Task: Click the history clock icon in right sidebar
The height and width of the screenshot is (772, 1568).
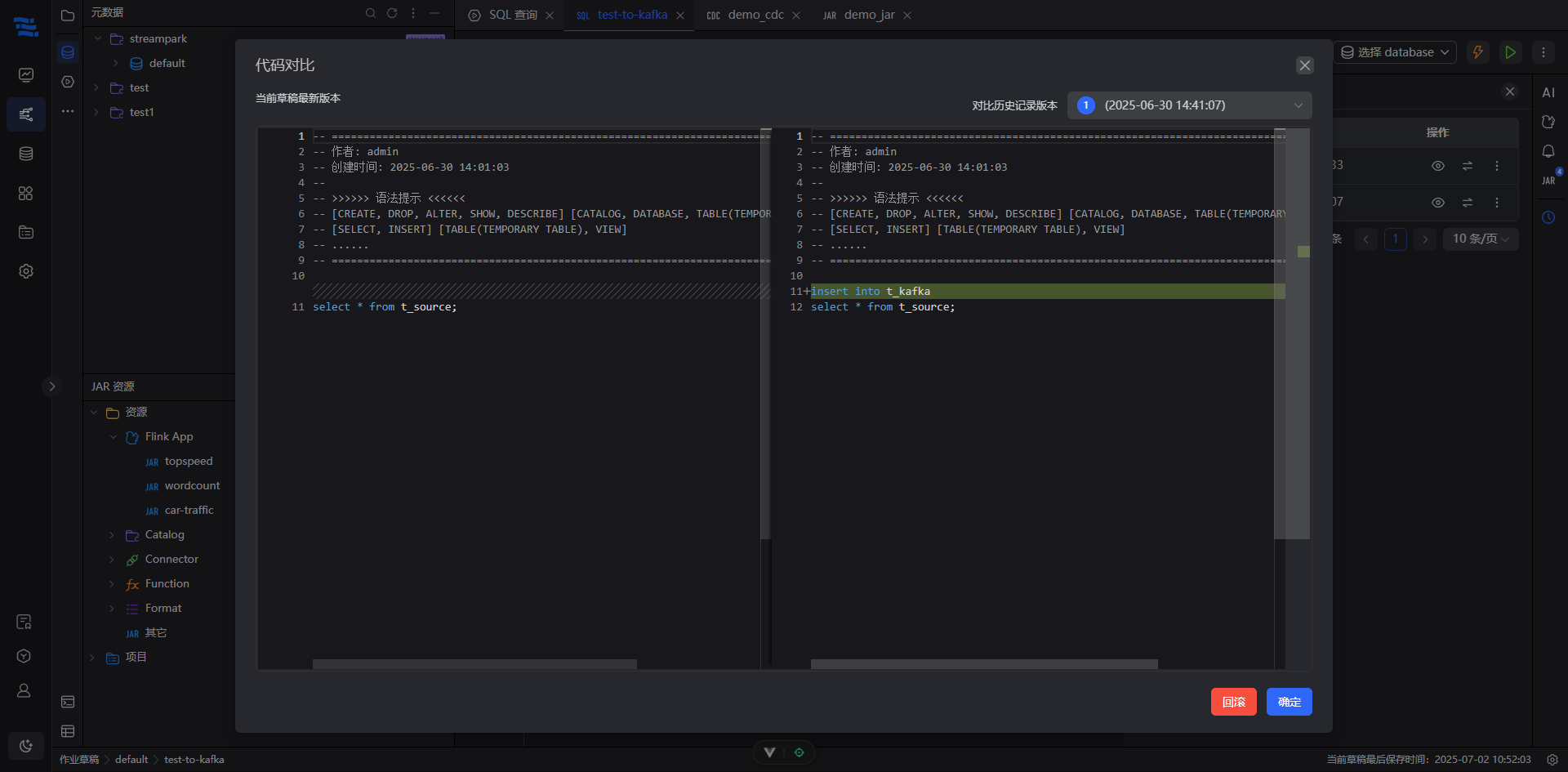Action: click(1548, 217)
